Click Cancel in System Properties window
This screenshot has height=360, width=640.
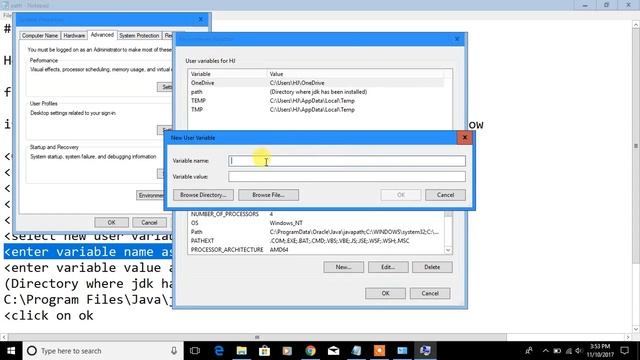pyautogui.click(x=149, y=222)
